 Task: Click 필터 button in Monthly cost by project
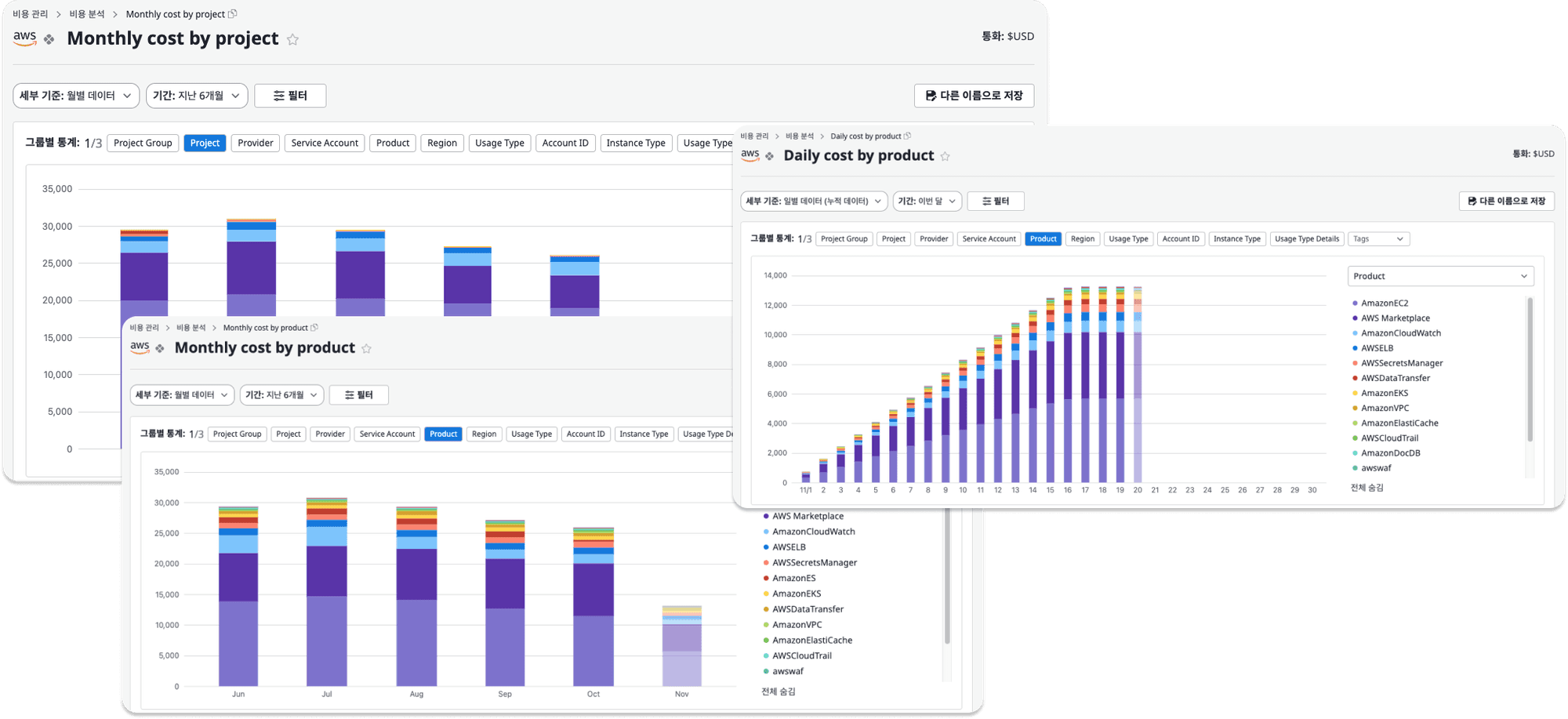click(x=290, y=96)
